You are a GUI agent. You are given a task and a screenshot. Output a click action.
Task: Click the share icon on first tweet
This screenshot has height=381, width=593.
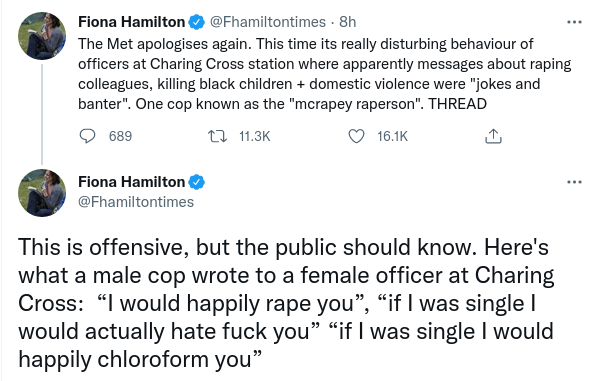(493, 136)
